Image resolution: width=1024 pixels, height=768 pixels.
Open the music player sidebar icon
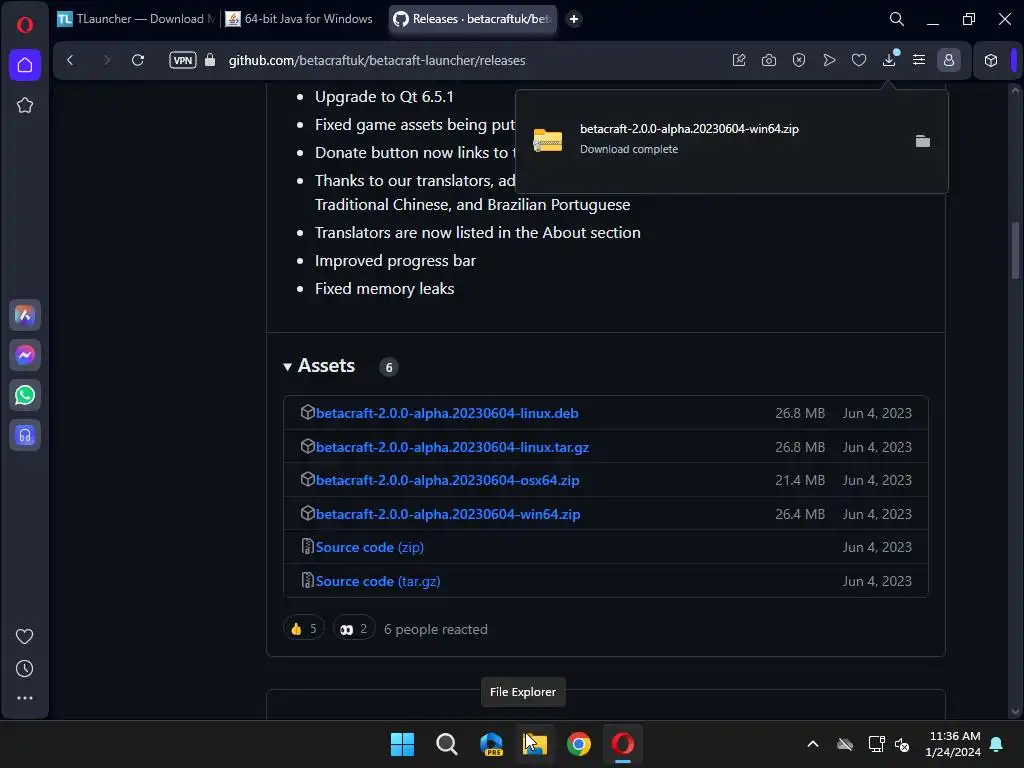point(25,435)
